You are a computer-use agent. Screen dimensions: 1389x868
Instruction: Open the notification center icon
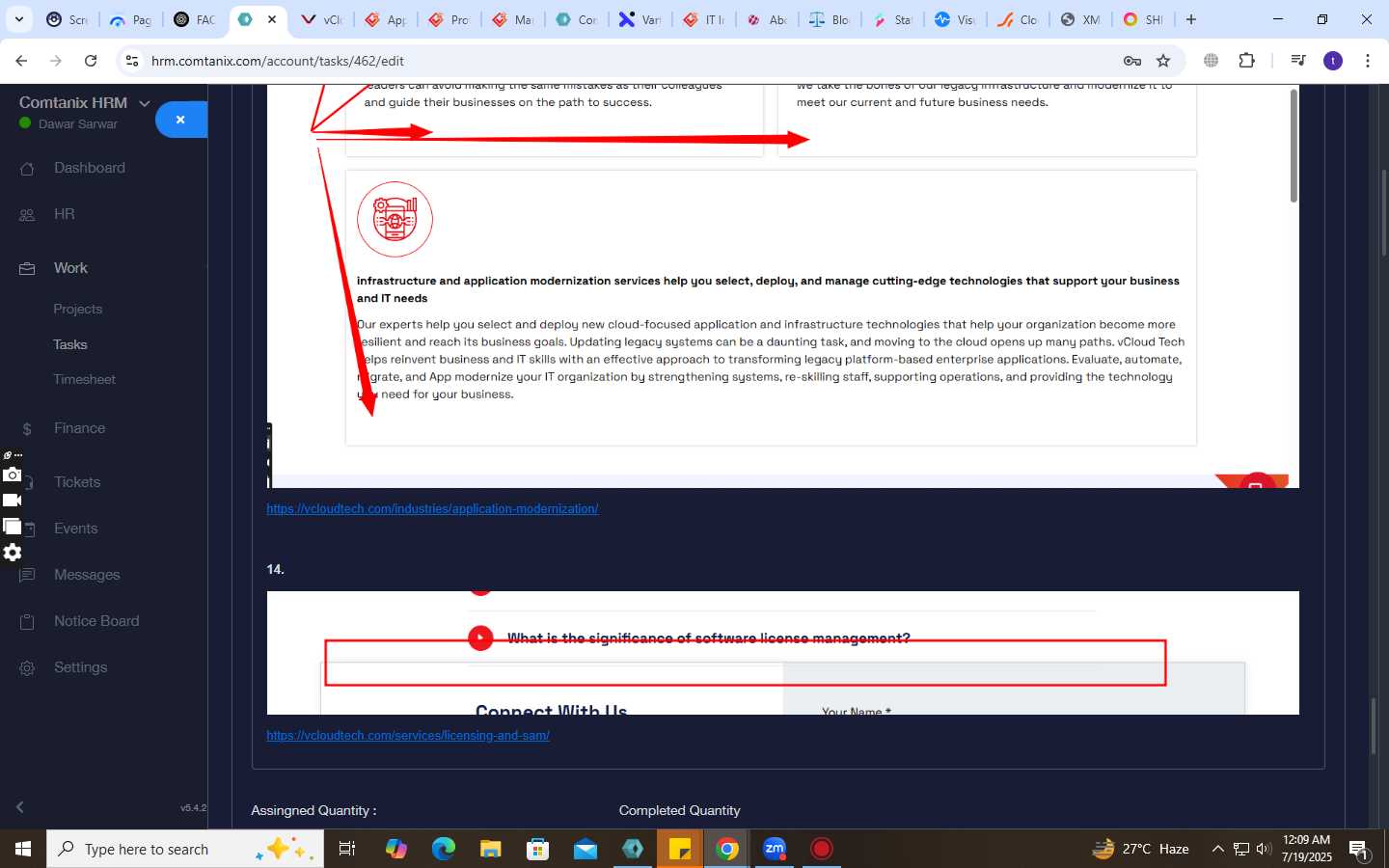[1359, 850]
